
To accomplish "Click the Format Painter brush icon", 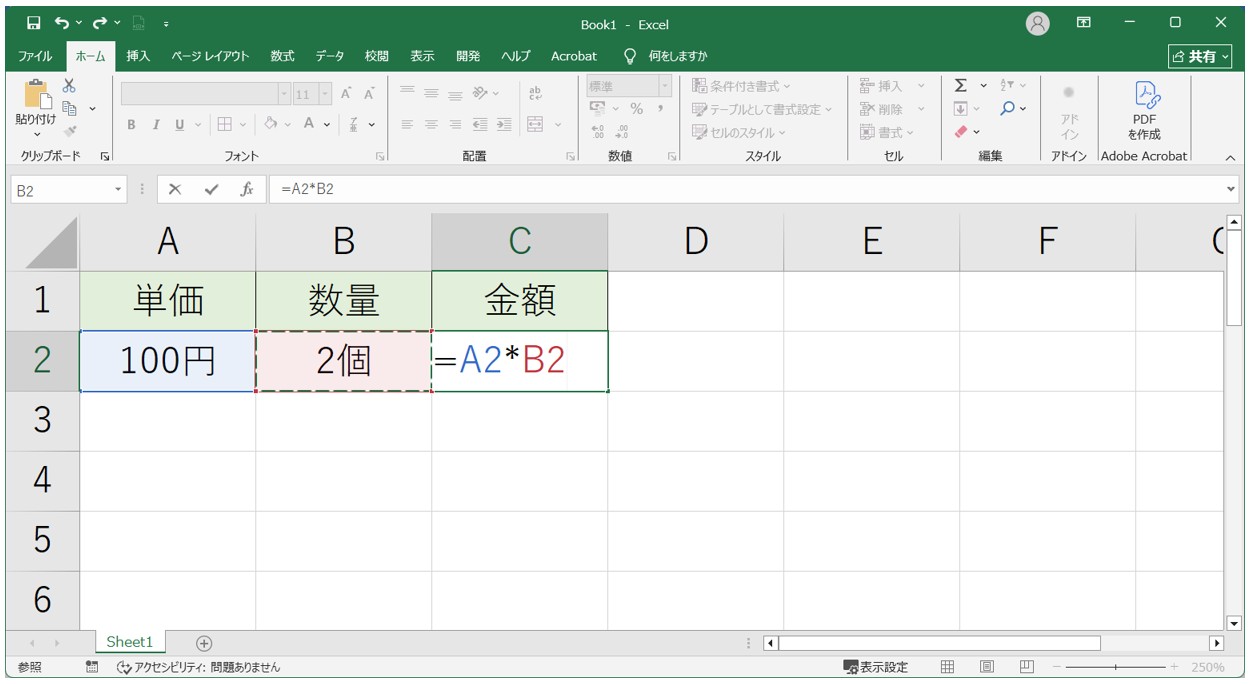I will (x=69, y=130).
